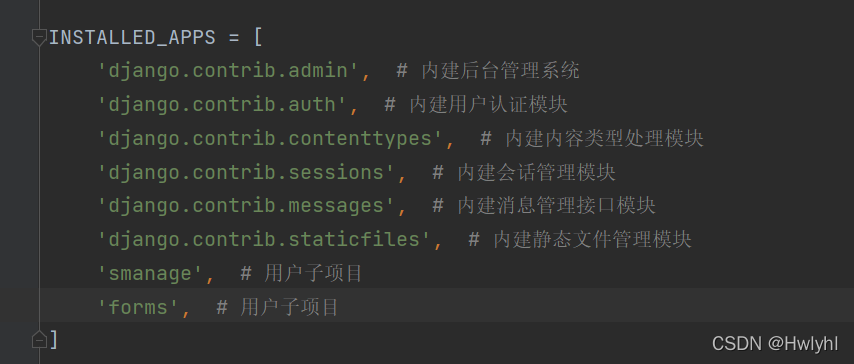Viewport: 854px width, 364px height.
Task: Place cursor in the 'smanage' string
Action: pos(151,274)
